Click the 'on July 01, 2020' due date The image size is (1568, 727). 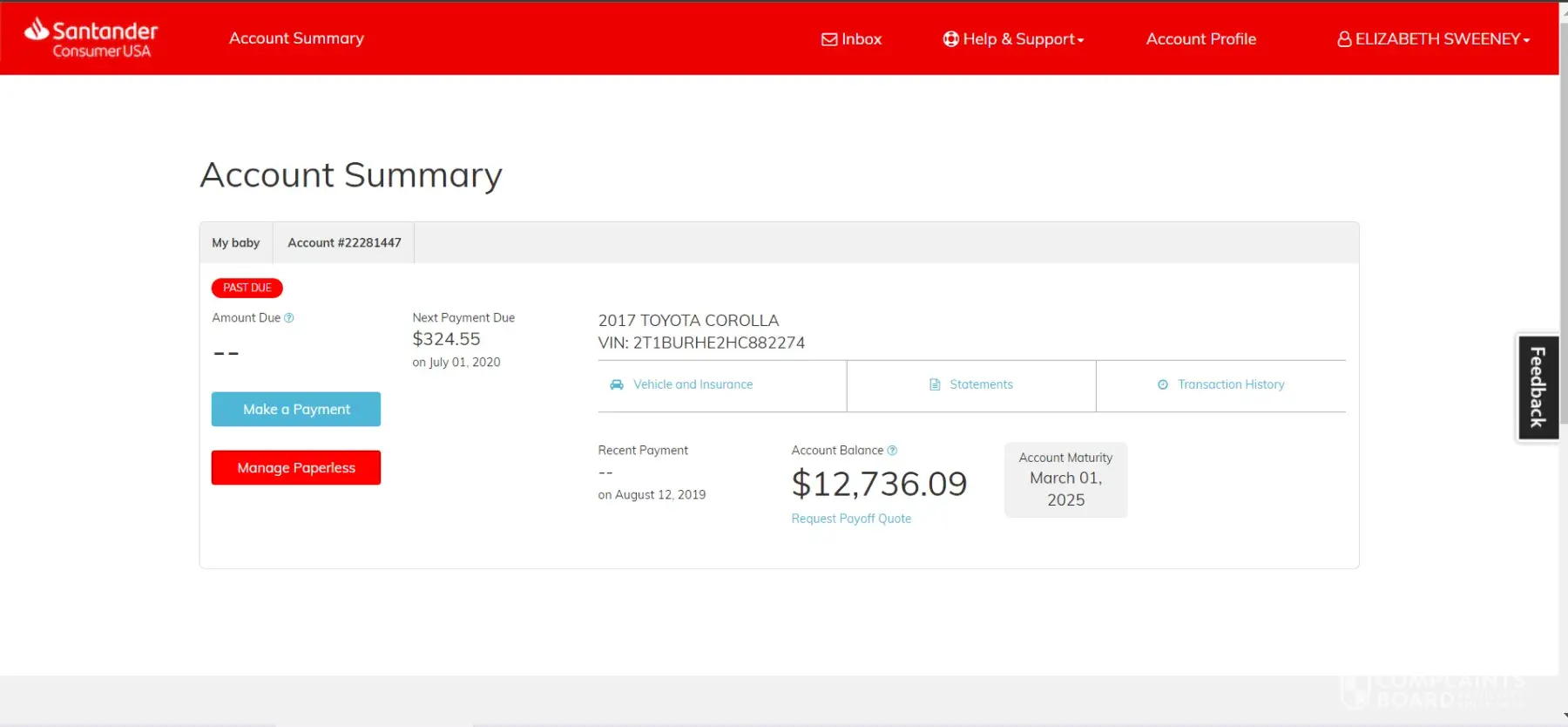click(456, 363)
